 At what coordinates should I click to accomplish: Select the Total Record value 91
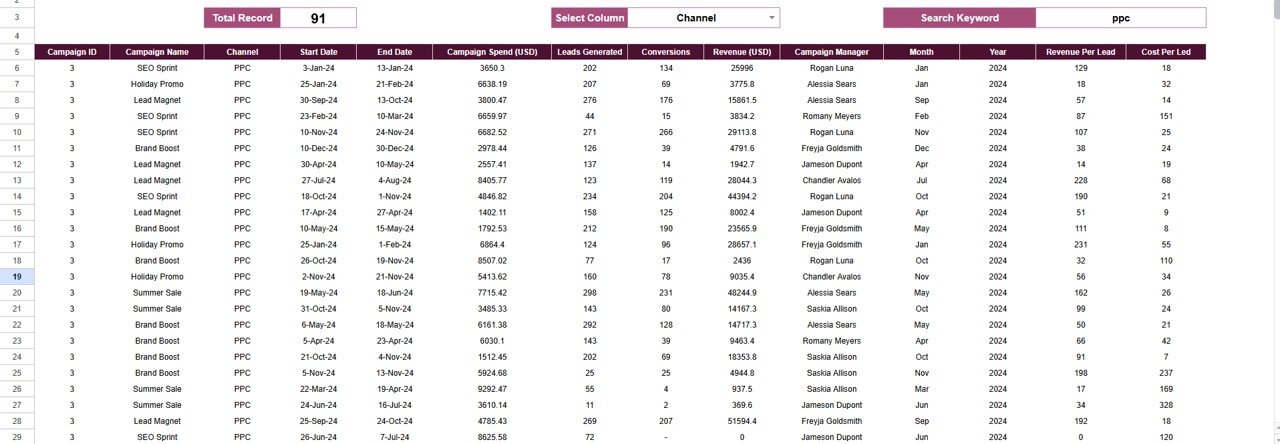coord(318,18)
